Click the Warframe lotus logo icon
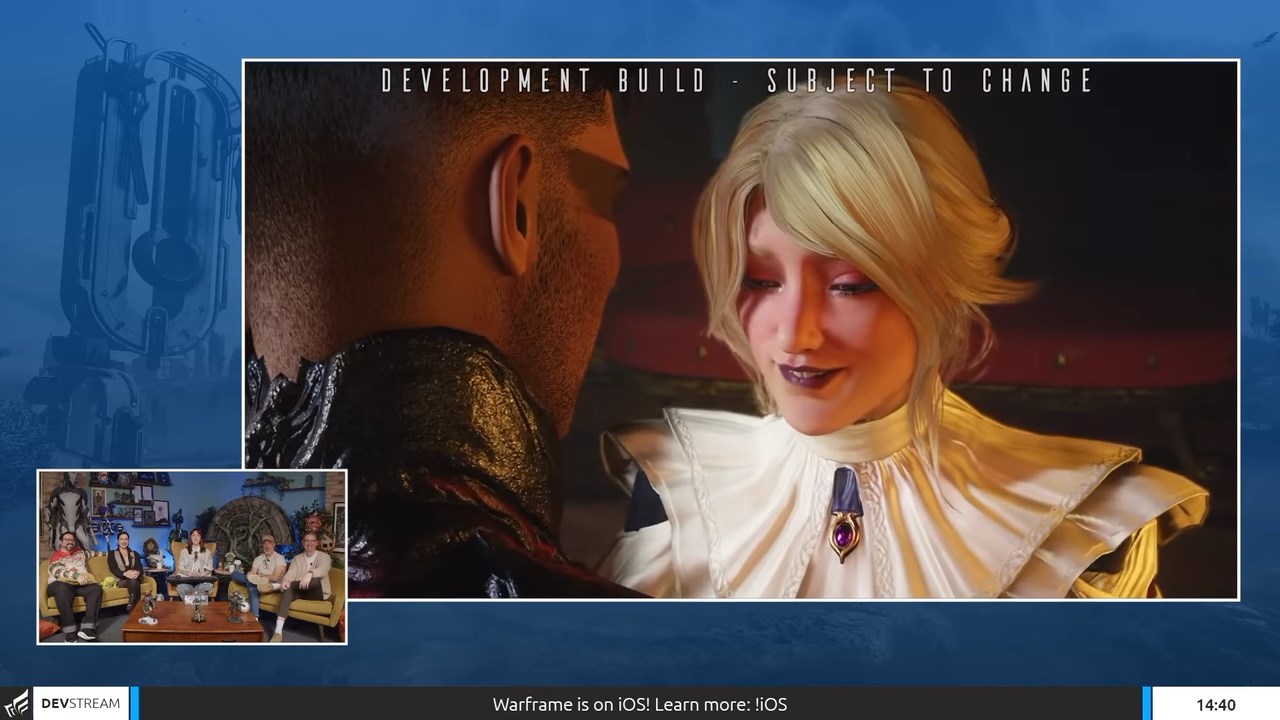Image resolution: width=1280 pixels, height=720 pixels. click(x=15, y=703)
